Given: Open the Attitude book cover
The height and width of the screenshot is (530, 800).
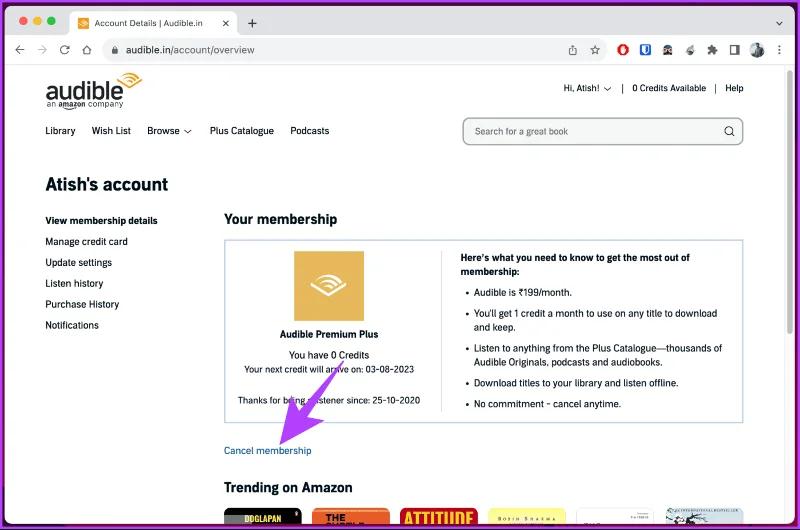Looking at the screenshot, I should 439,516.
